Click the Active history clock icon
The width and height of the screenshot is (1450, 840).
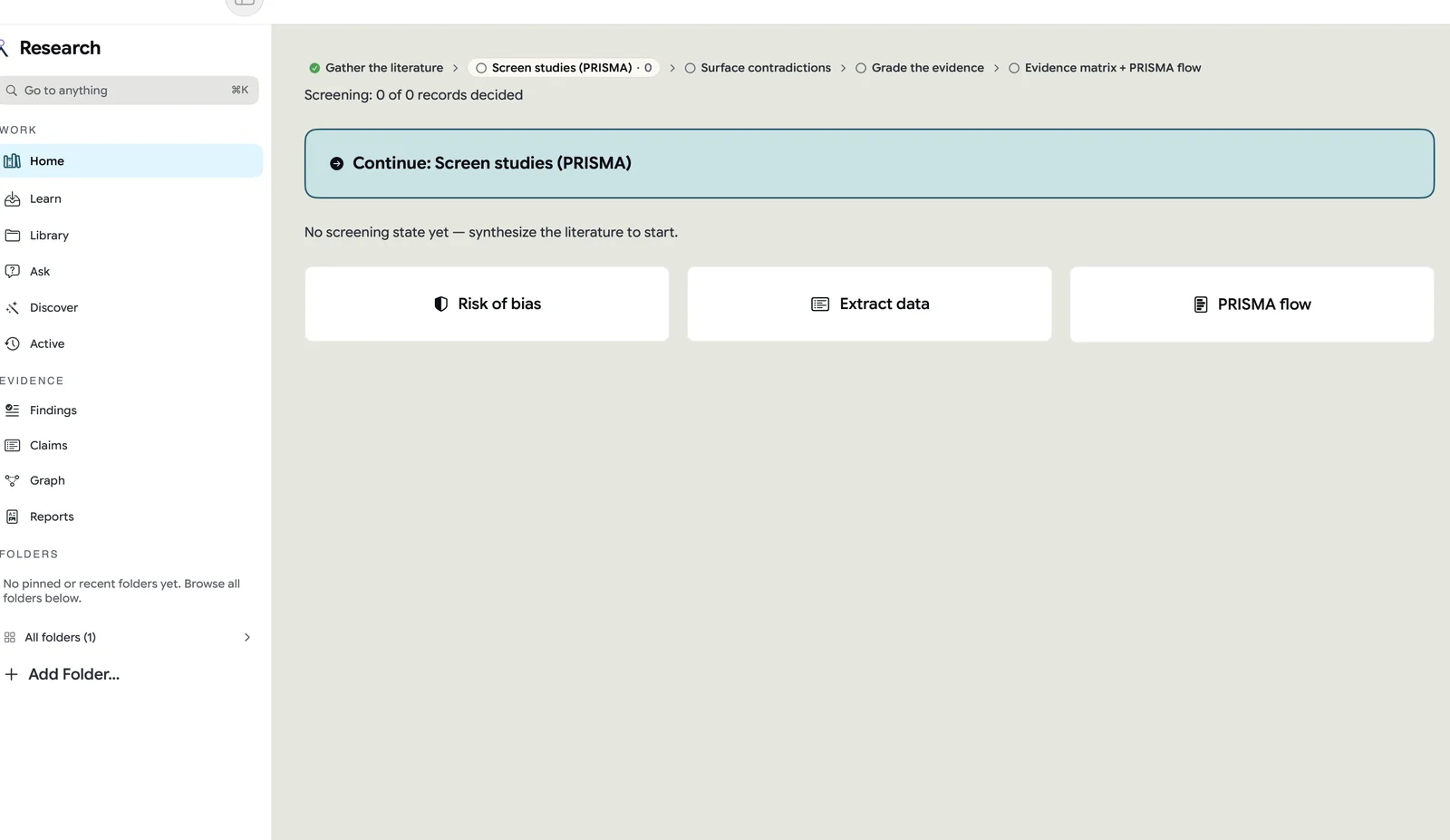coord(13,343)
